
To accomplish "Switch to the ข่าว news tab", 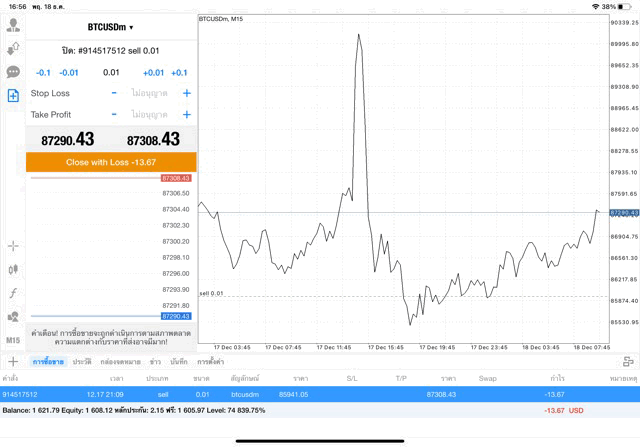I will tap(156, 361).
